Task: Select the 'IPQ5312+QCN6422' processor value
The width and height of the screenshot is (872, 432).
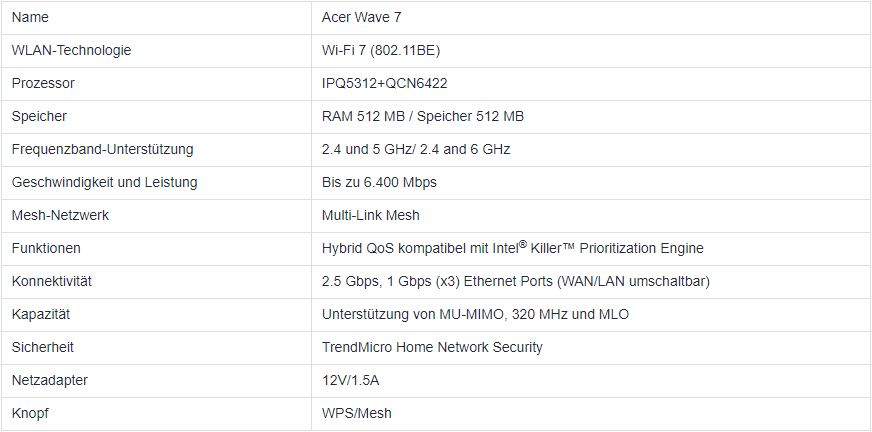Action: pos(384,83)
